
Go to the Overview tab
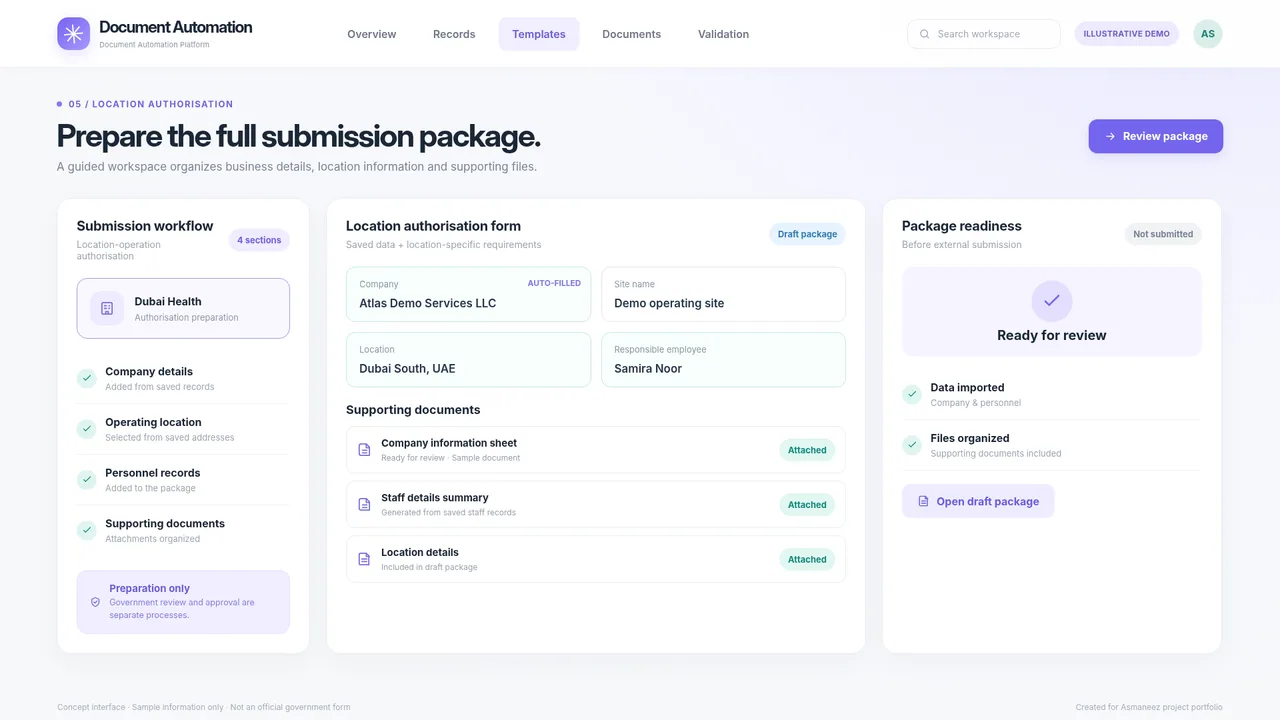(372, 34)
